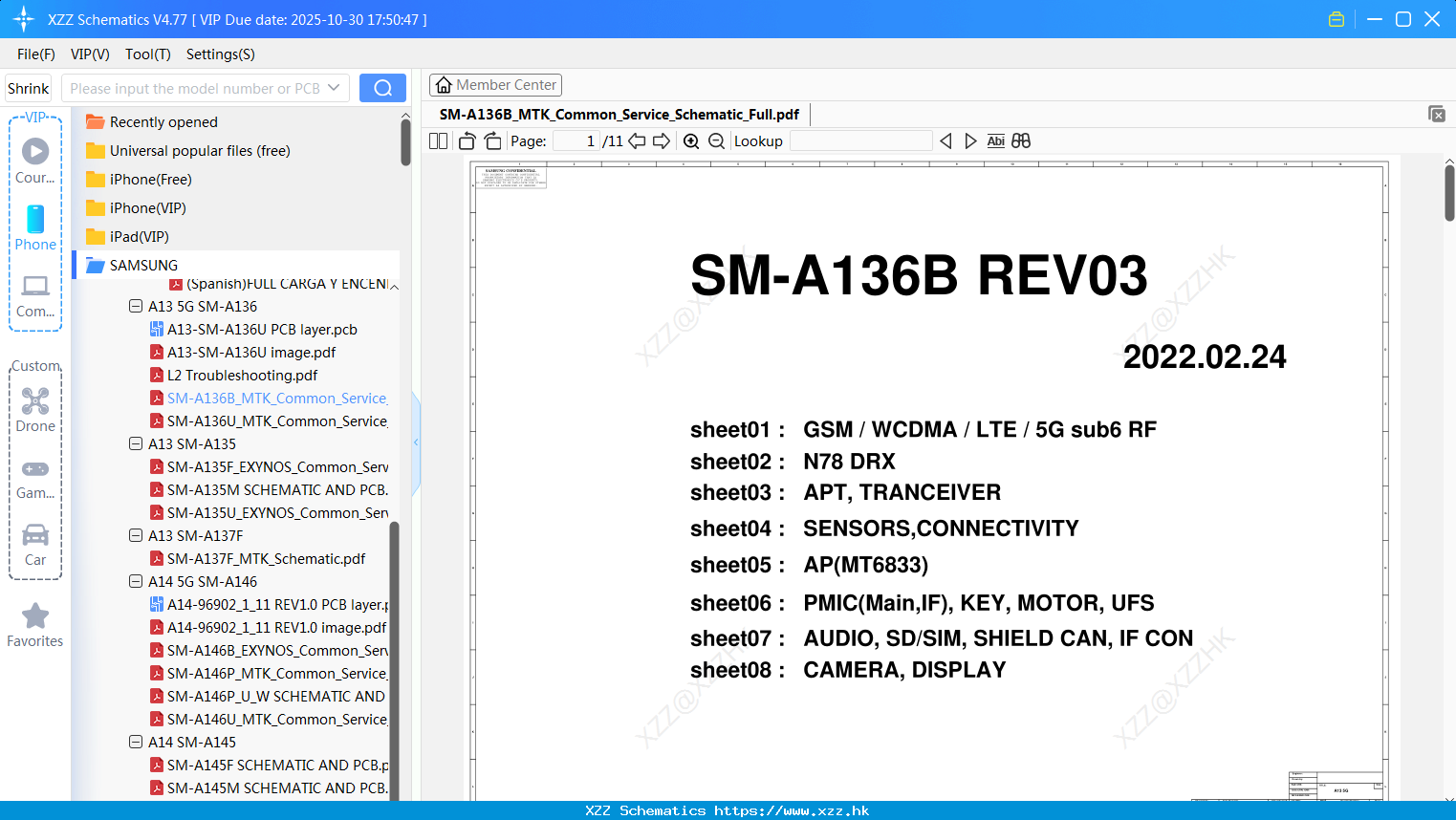Image resolution: width=1456 pixels, height=820 pixels.
Task: Open SM-A146P_U_W SCHEMATIC AND file
Action: point(268,696)
